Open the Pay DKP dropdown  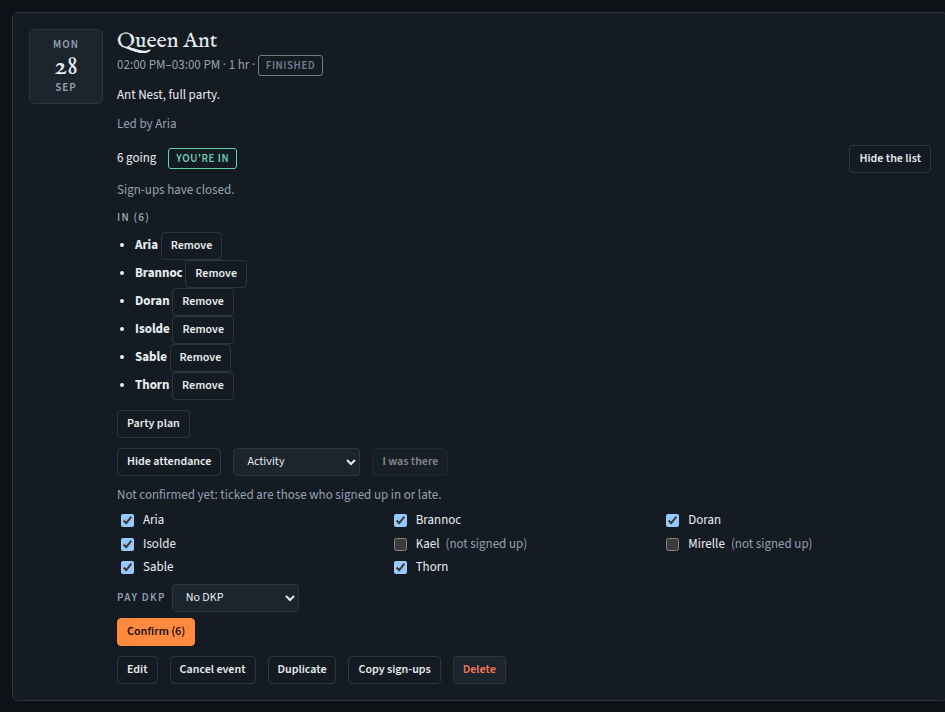[x=235, y=598]
